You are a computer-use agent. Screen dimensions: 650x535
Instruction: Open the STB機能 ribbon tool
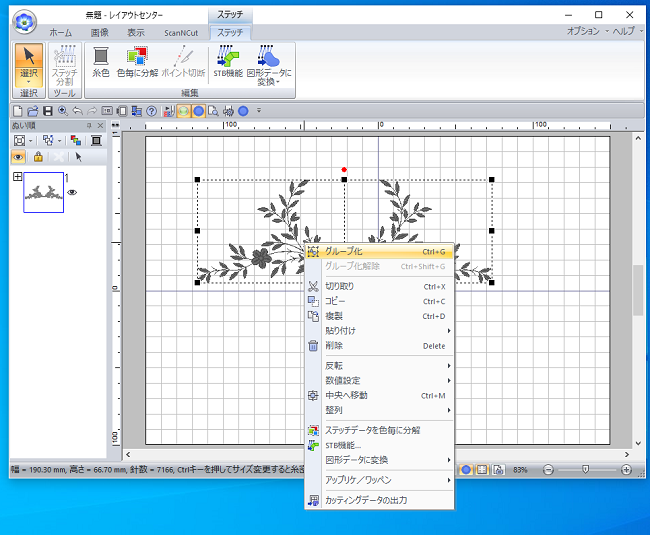227,61
